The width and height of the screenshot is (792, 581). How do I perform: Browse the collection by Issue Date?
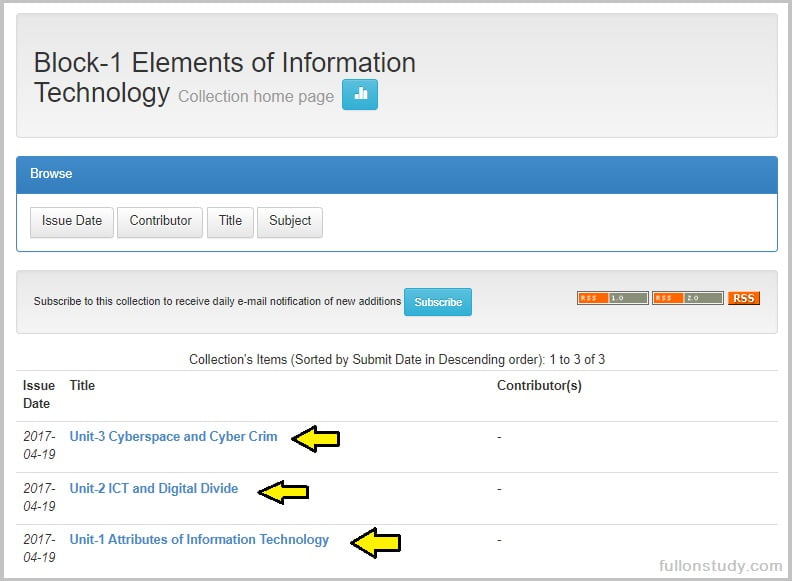pyautogui.click(x=72, y=221)
